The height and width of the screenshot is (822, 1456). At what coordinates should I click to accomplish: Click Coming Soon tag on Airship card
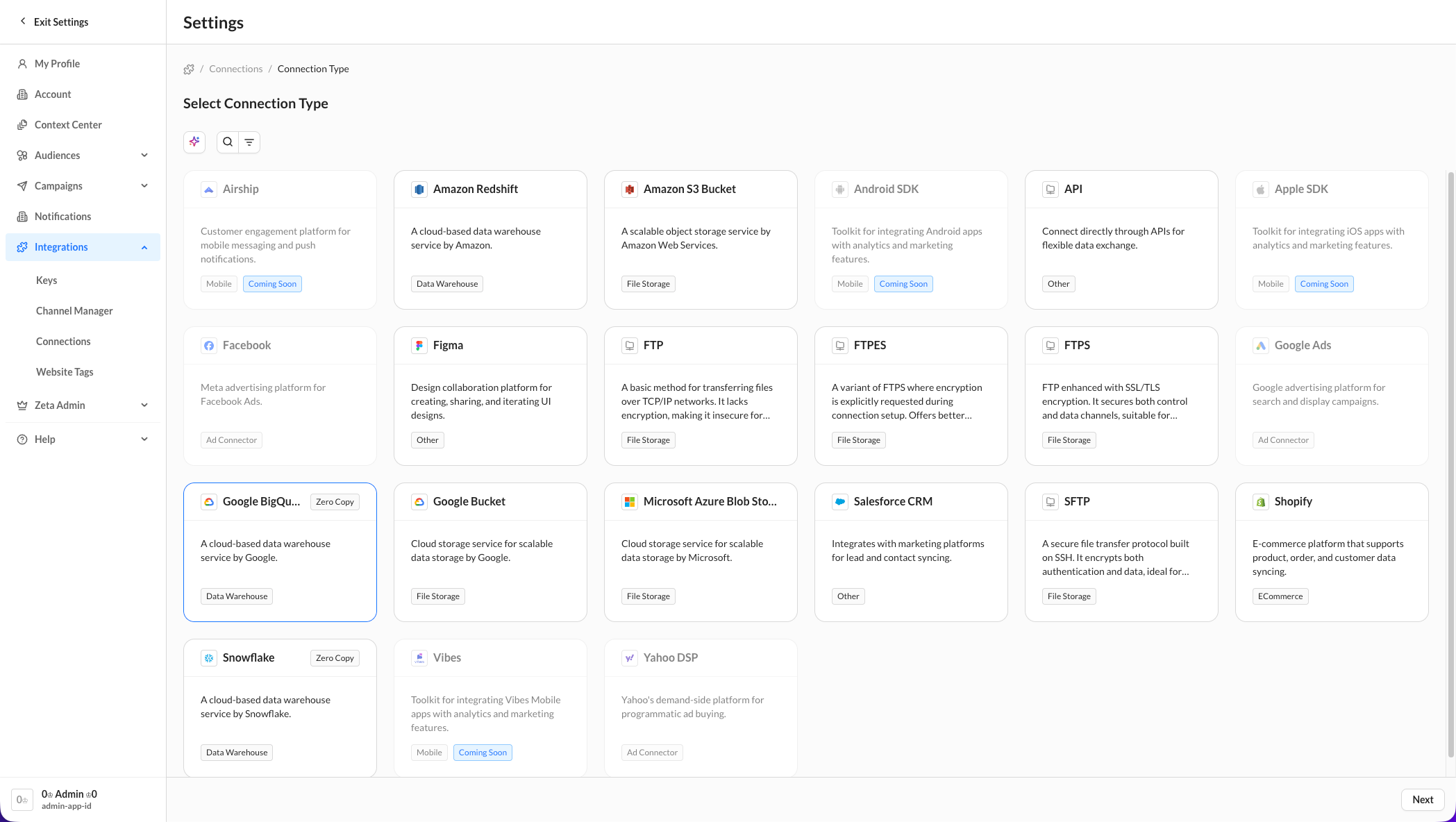pos(272,284)
